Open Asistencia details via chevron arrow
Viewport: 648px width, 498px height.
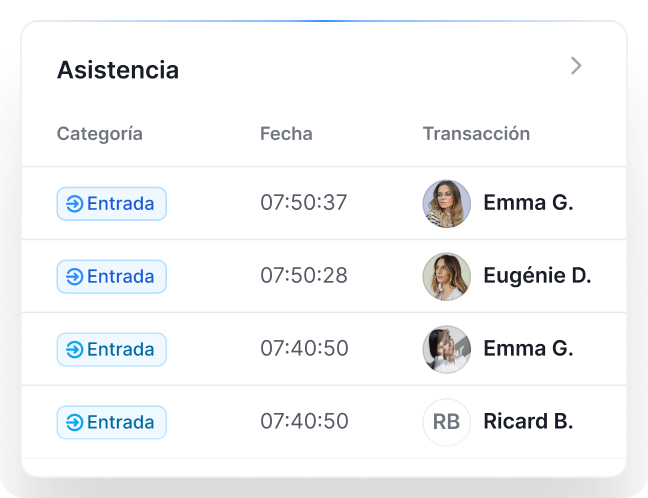click(x=576, y=66)
